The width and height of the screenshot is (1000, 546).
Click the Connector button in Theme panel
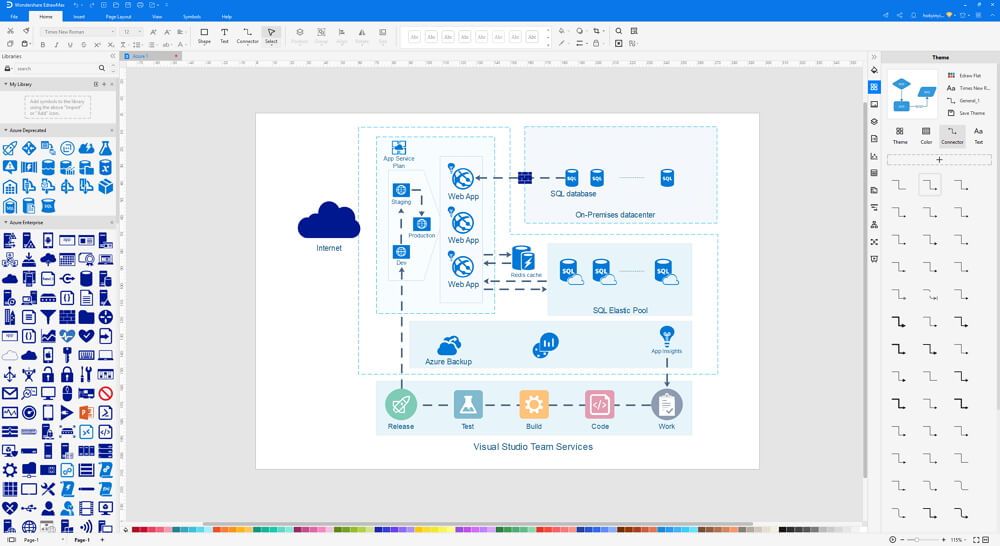point(952,135)
